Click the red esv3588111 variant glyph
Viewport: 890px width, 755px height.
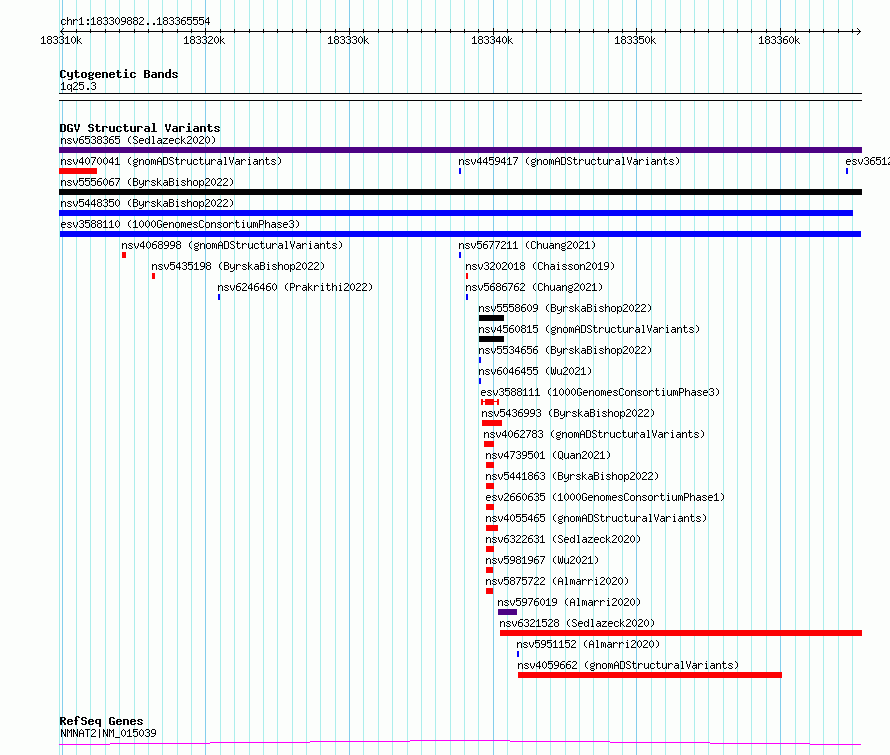coord(490,402)
